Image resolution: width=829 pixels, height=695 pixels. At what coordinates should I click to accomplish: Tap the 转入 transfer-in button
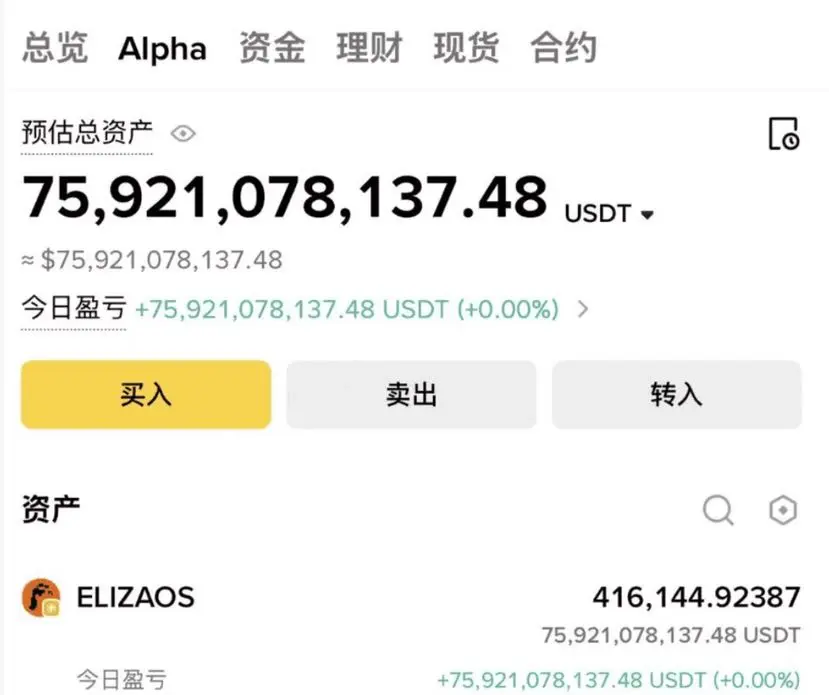[677, 395]
